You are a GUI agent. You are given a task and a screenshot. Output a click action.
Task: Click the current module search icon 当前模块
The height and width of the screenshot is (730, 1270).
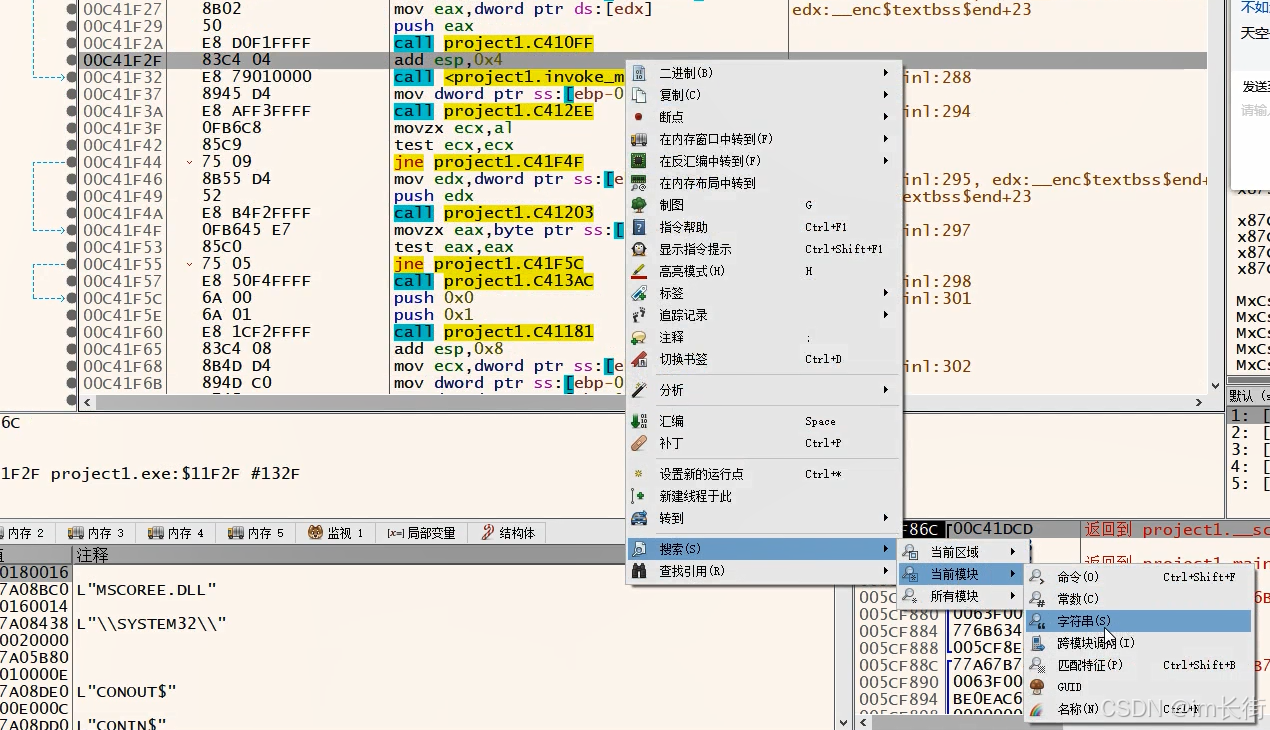[911, 574]
